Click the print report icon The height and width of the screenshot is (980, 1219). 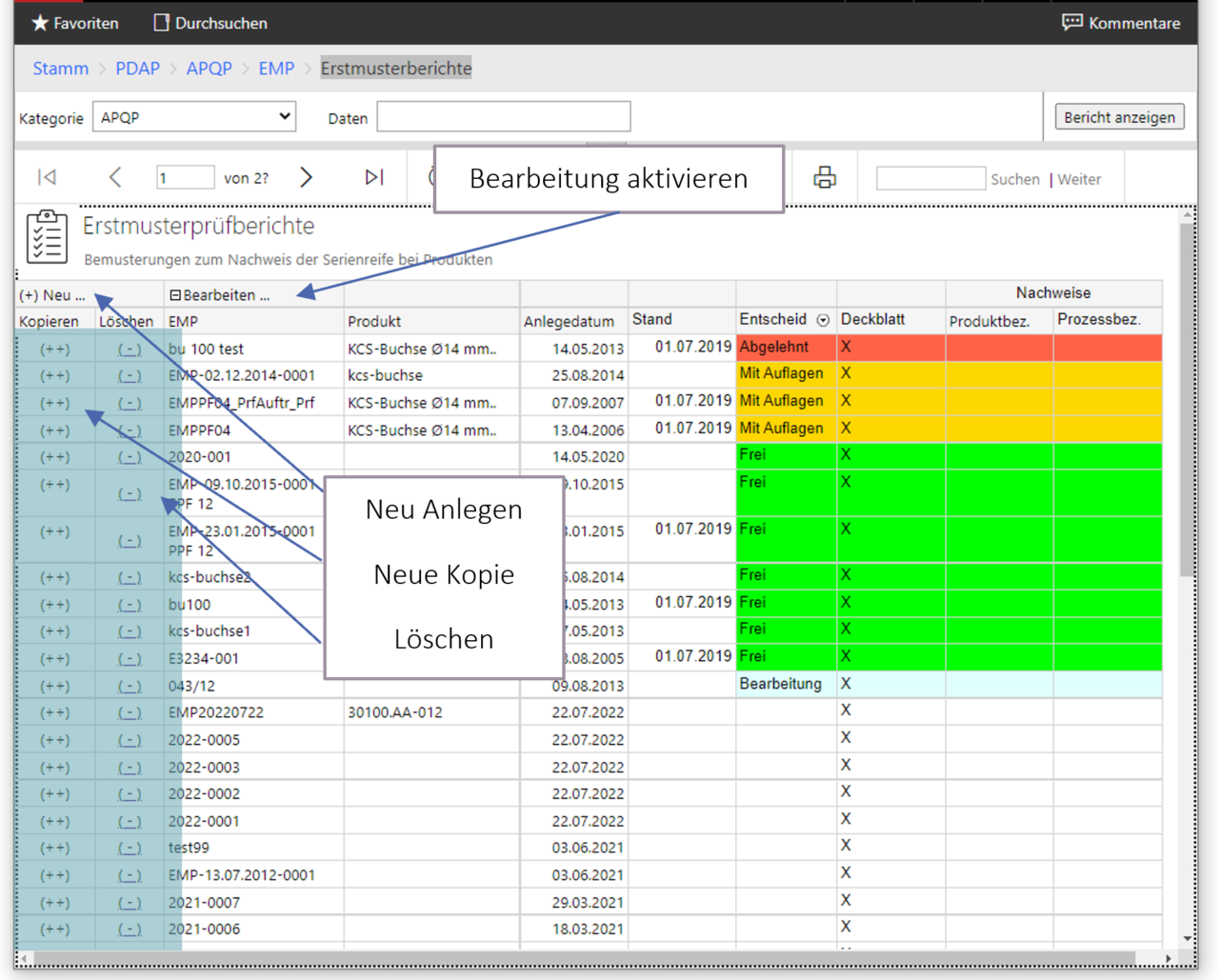pyautogui.click(x=825, y=178)
